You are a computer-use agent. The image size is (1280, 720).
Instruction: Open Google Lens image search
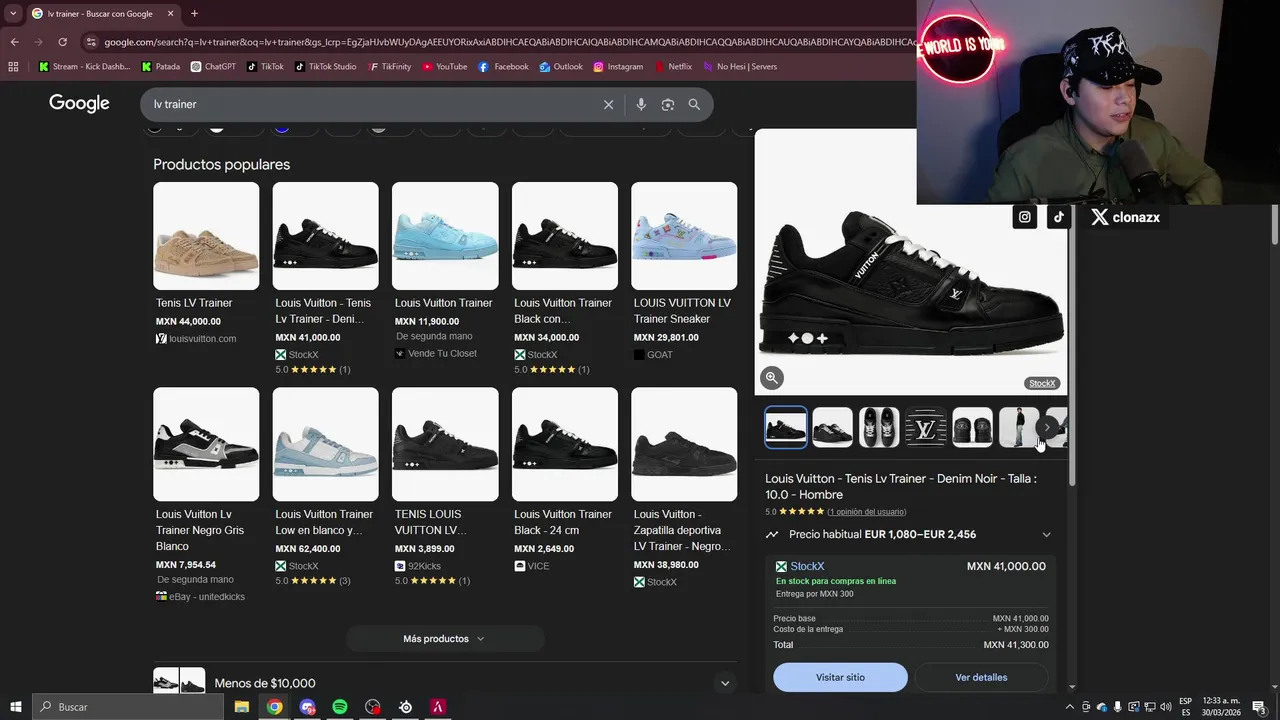tap(668, 105)
